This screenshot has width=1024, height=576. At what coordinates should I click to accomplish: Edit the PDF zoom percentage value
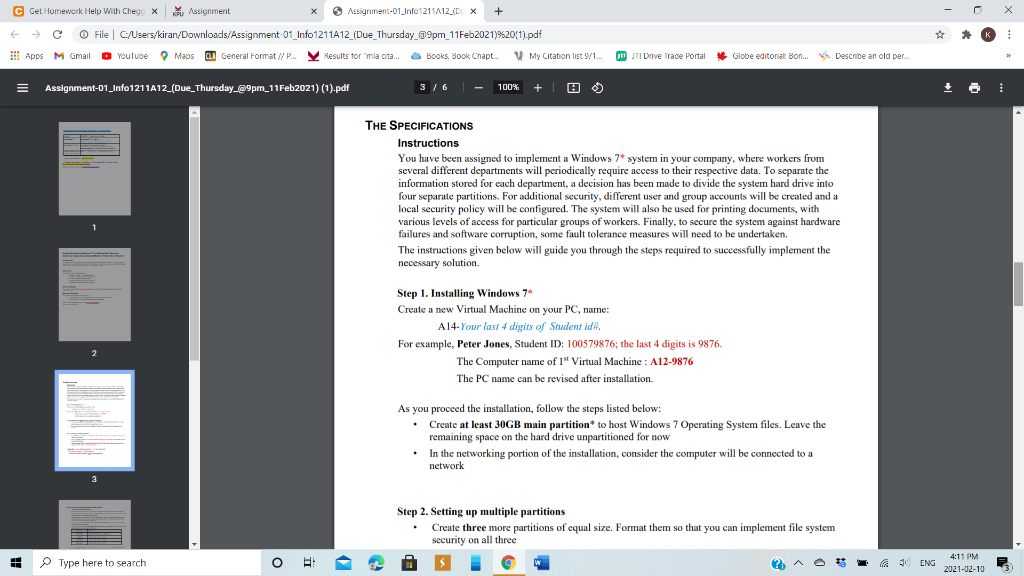(x=507, y=87)
